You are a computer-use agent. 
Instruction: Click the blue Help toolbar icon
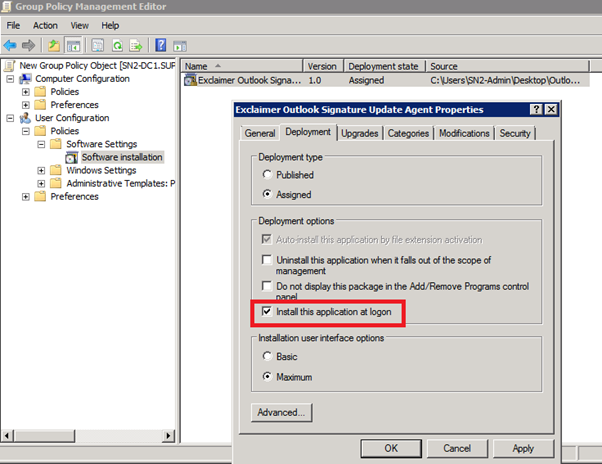[x=160, y=45]
